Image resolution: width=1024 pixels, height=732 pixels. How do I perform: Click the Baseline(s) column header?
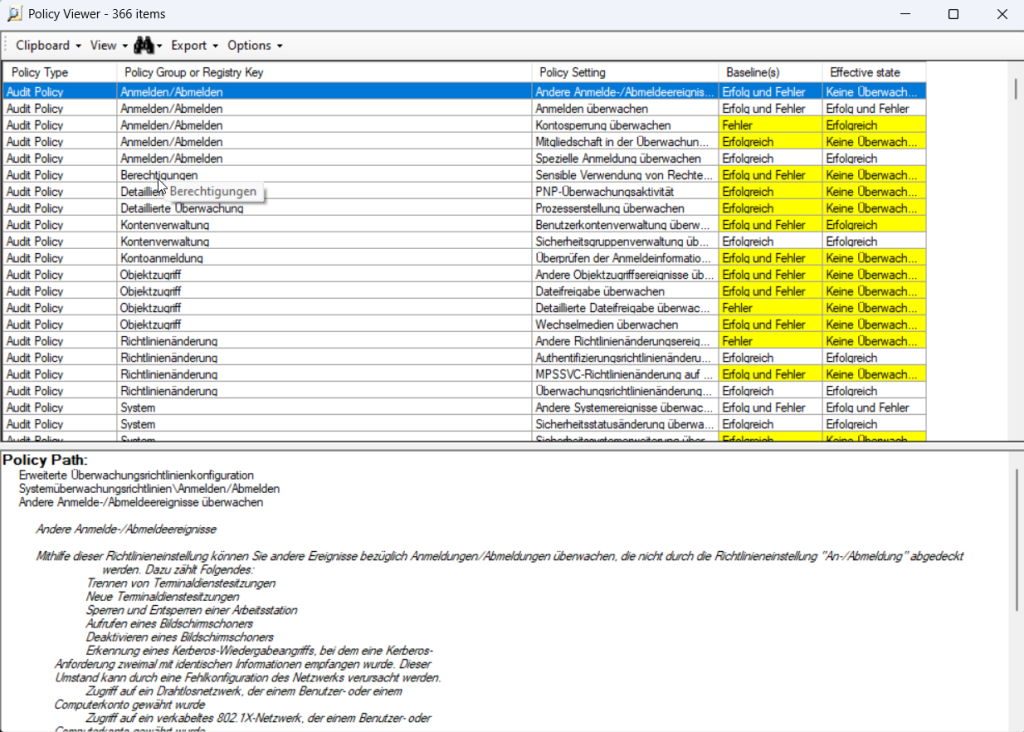click(x=771, y=72)
